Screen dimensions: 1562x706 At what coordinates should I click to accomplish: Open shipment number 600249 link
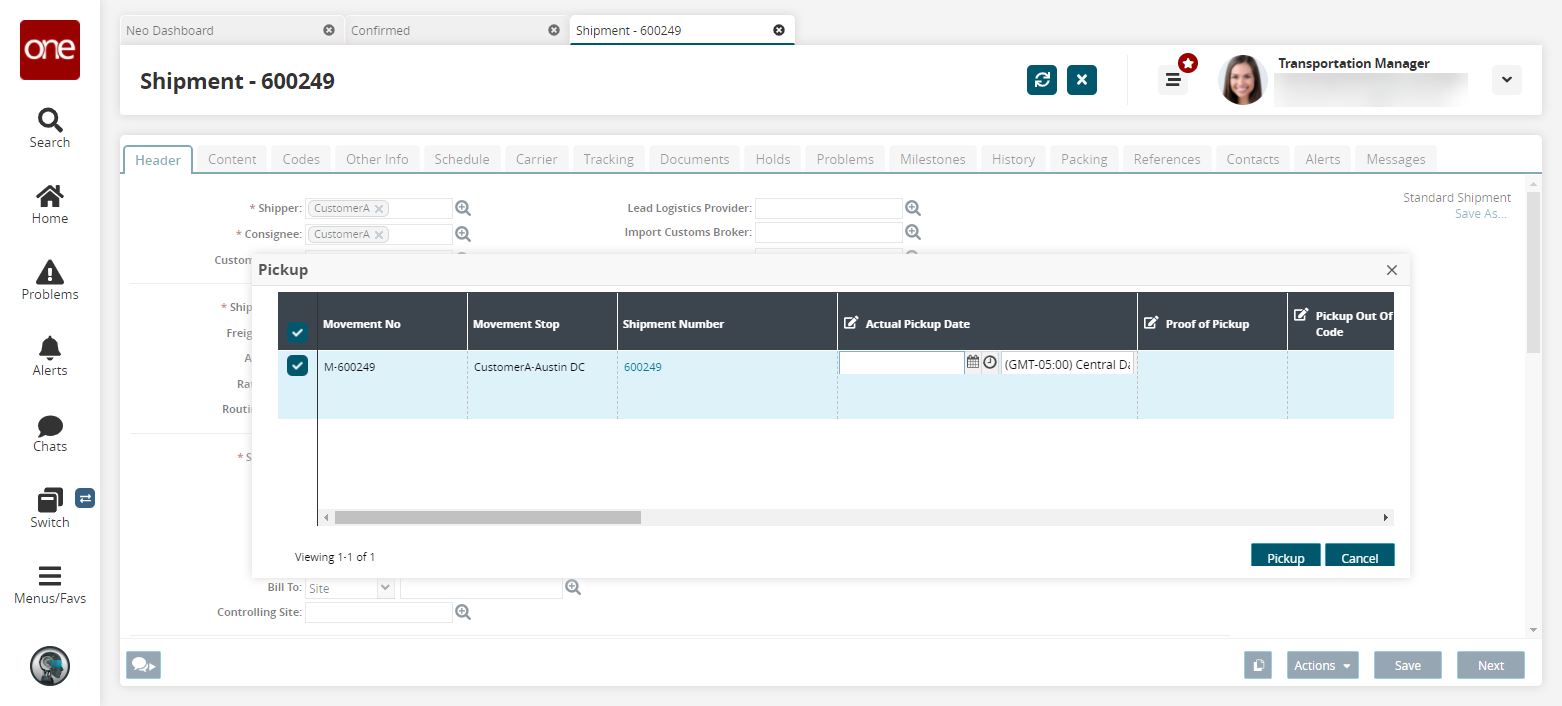point(642,367)
